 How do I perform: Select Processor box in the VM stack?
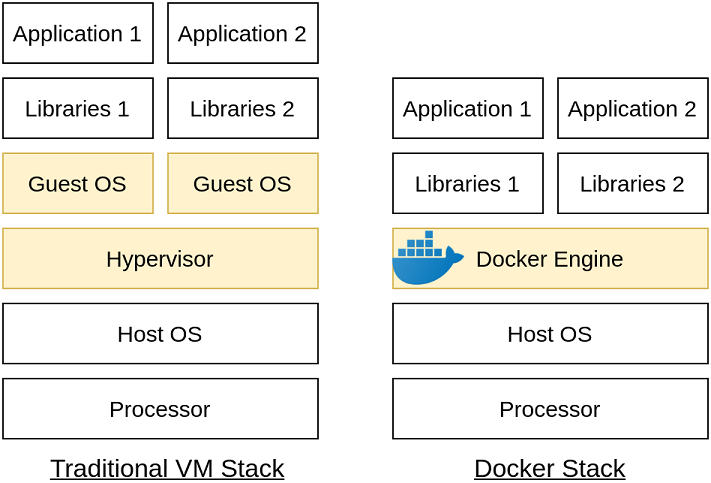pyautogui.click(x=160, y=409)
